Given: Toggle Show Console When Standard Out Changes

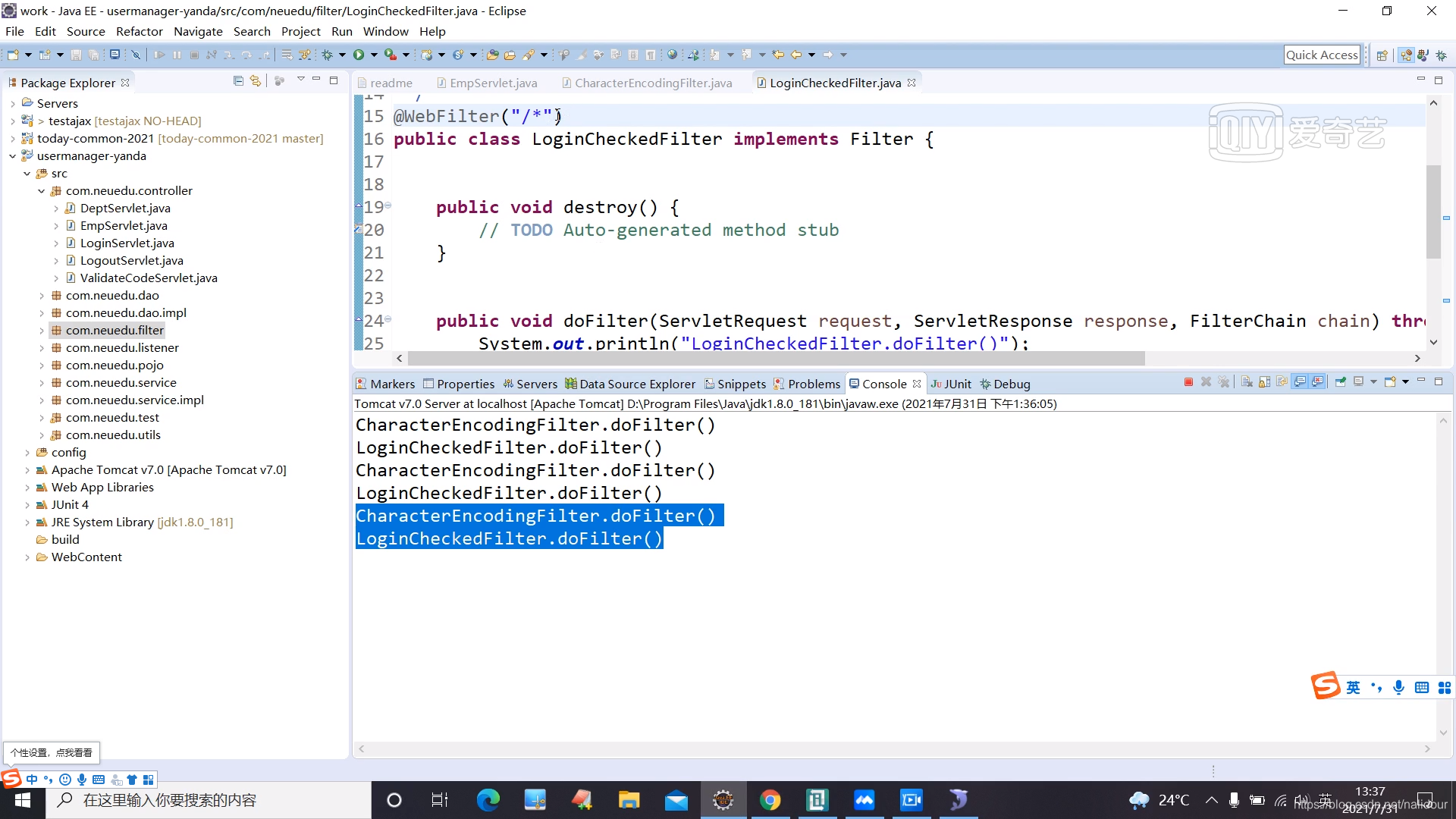Looking at the screenshot, I should (1300, 382).
